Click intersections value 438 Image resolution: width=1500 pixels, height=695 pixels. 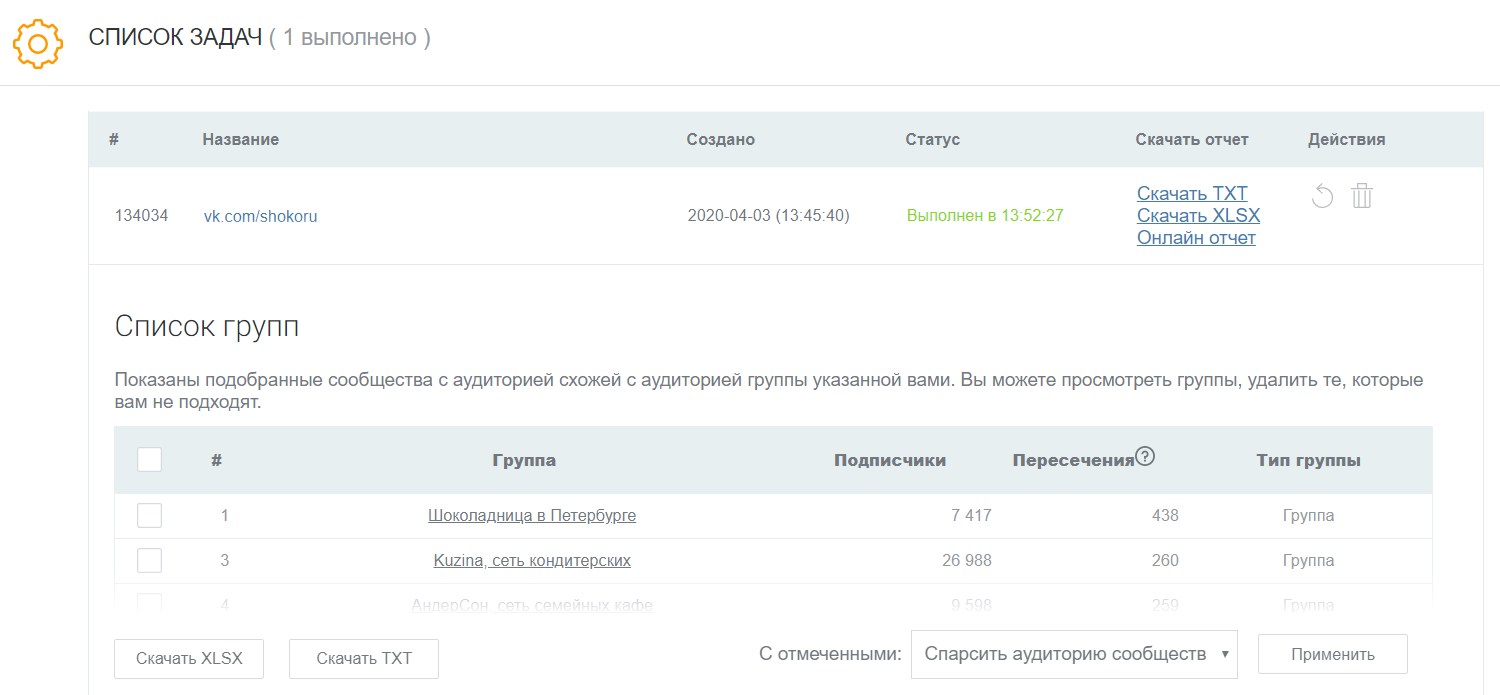pyautogui.click(x=1165, y=516)
